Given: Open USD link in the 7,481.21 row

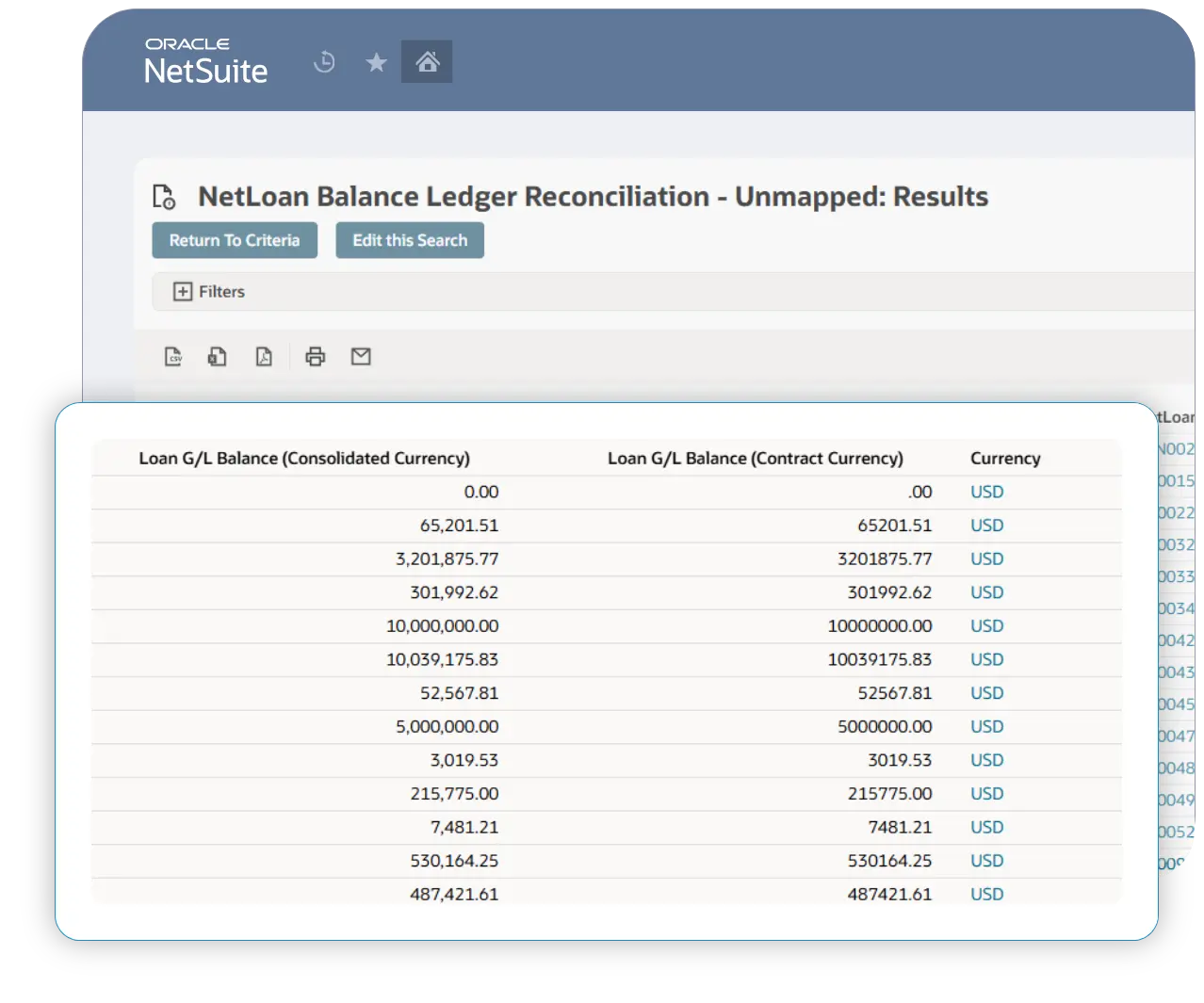Looking at the screenshot, I should (987, 827).
